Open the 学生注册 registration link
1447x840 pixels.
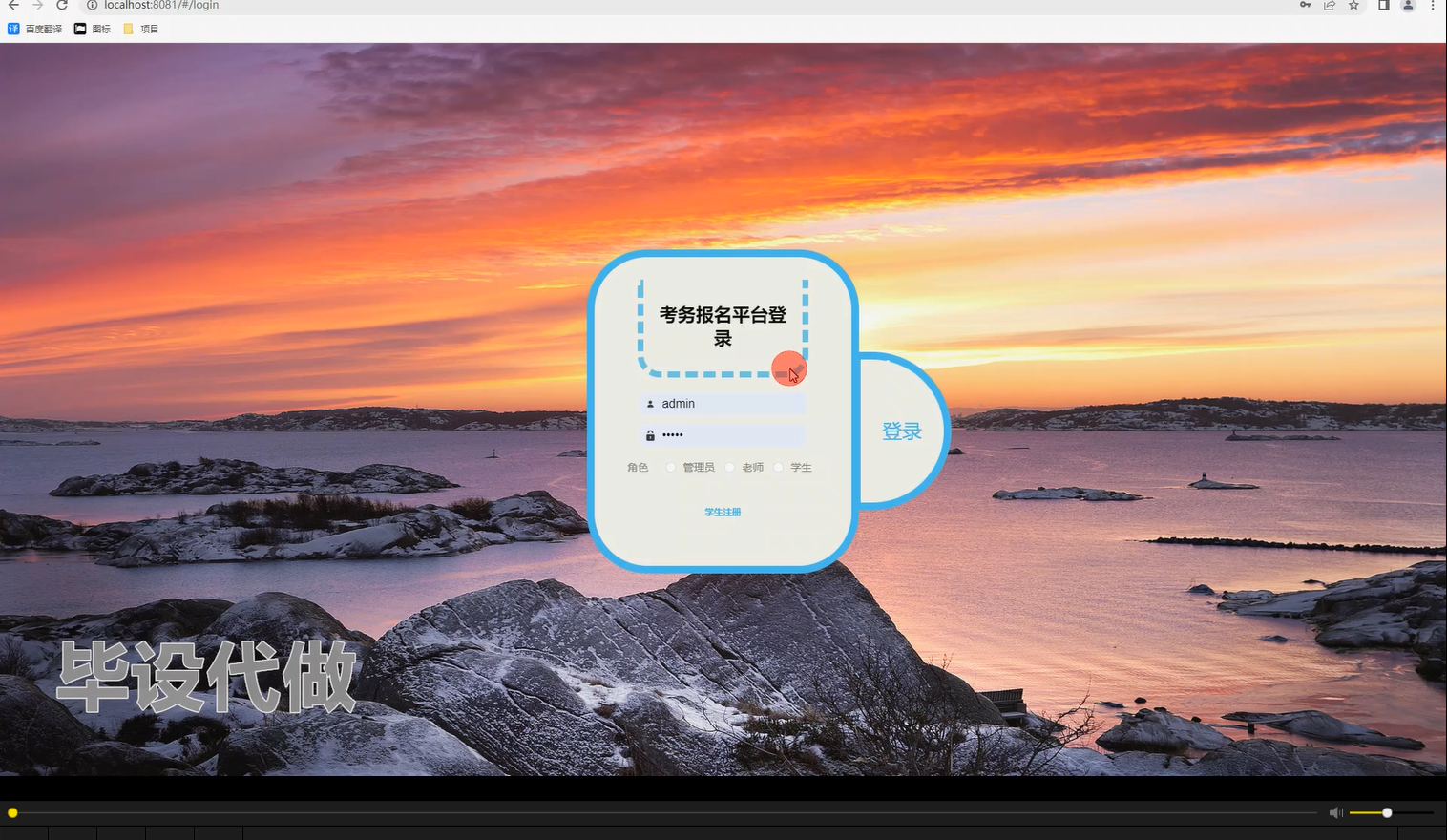(722, 512)
